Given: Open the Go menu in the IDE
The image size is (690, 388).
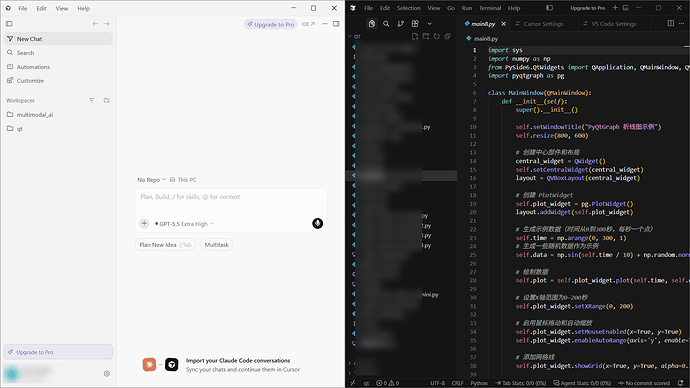Looking at the screenshot, I should coord(451,8).
